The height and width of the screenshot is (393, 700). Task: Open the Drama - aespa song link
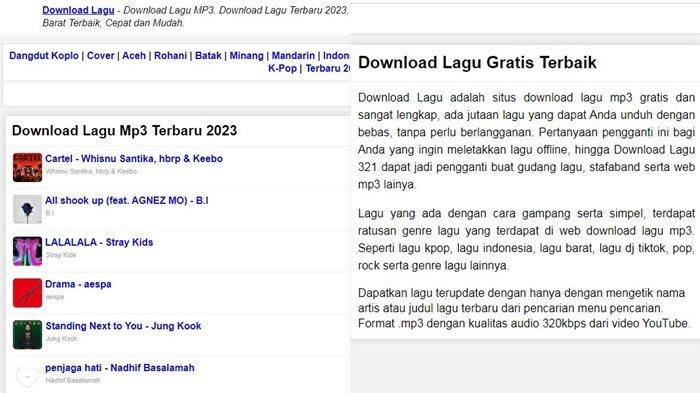[x=78, y=284]
